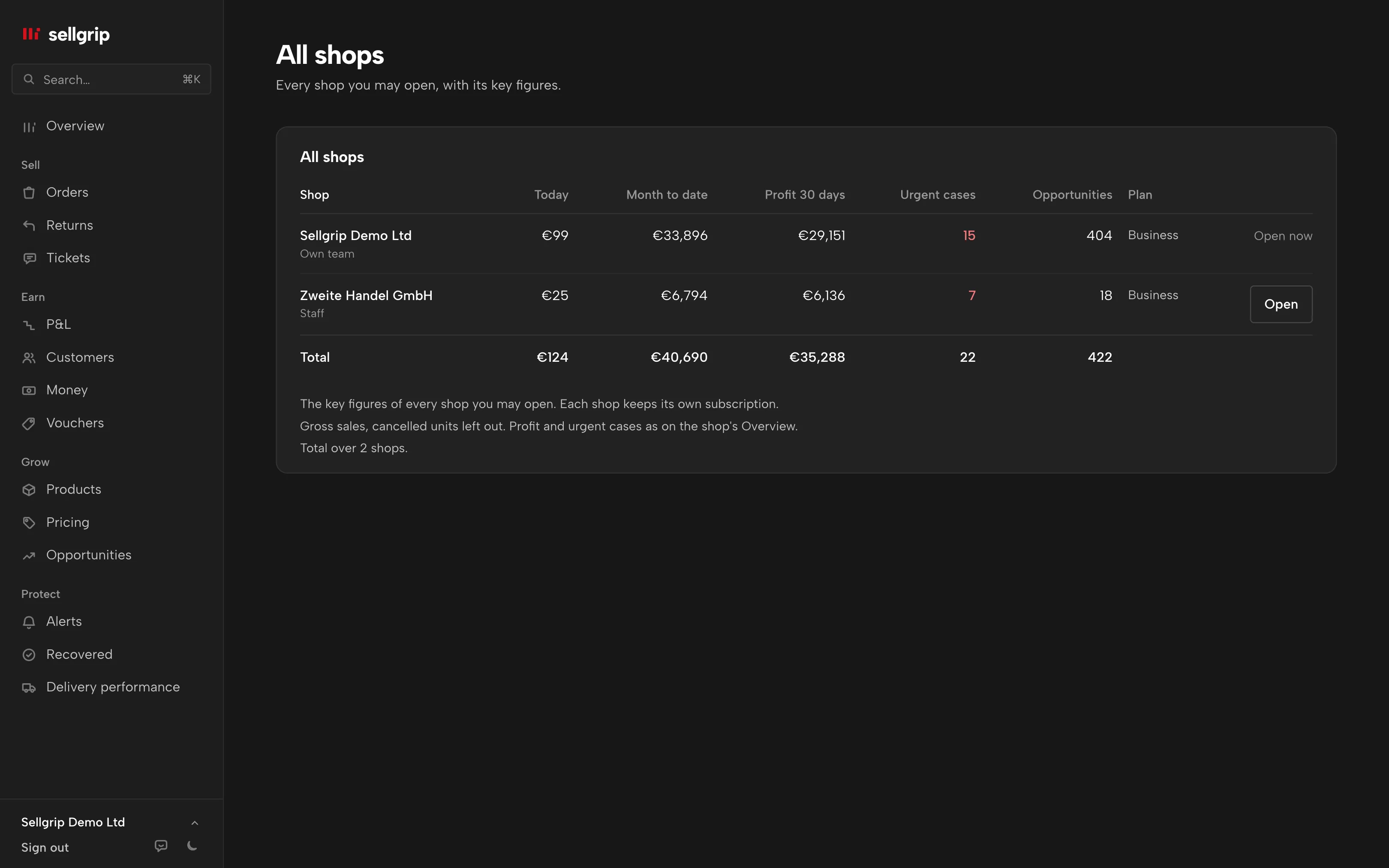
Task: Toggle dark mode with moon icon
Action: 192,846
